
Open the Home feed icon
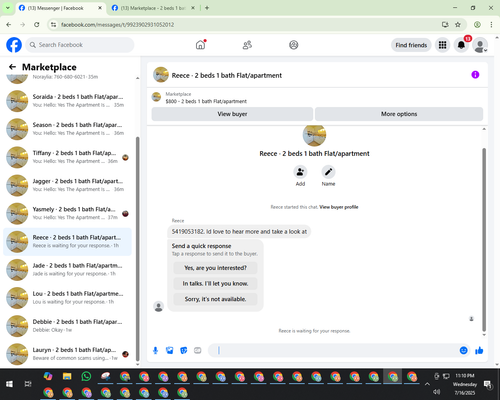[x=200, y=45]
